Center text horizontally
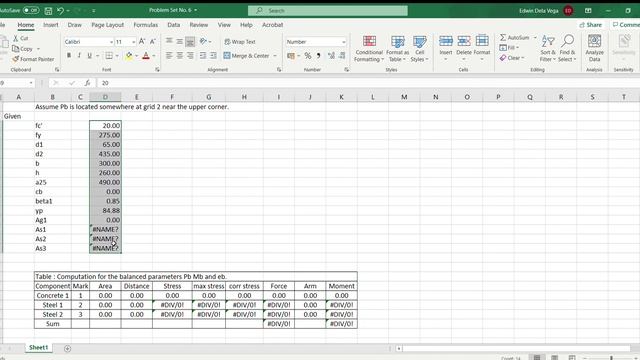The image size is (640, 360). (x=179, y=56)
